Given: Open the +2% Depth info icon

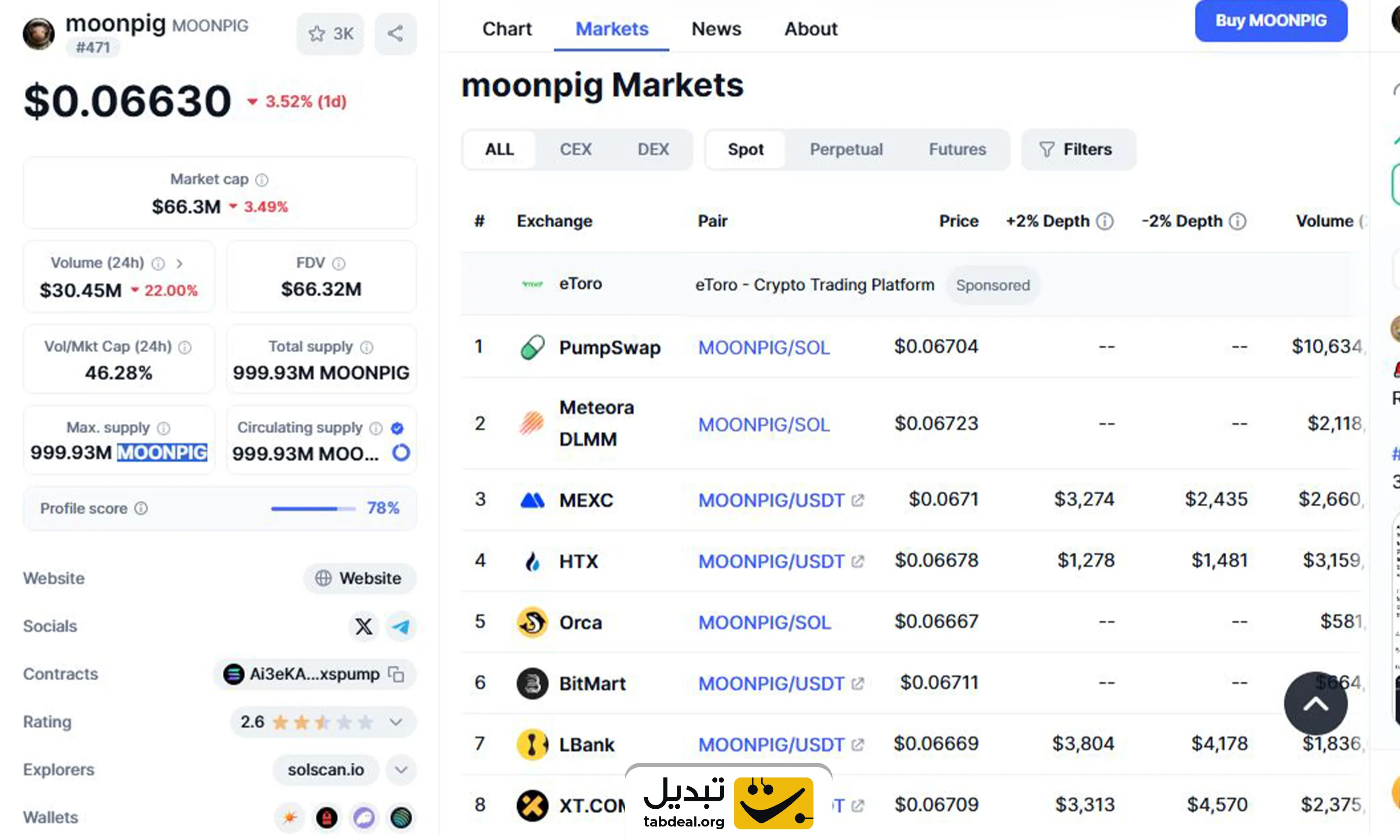Looking at the screenshot, I should point(1105,221).
